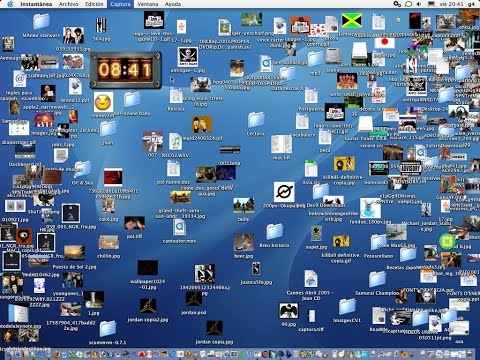
Task: Select the mapi.tiff file
Action: pyautogui.click(x=281, y=144)
